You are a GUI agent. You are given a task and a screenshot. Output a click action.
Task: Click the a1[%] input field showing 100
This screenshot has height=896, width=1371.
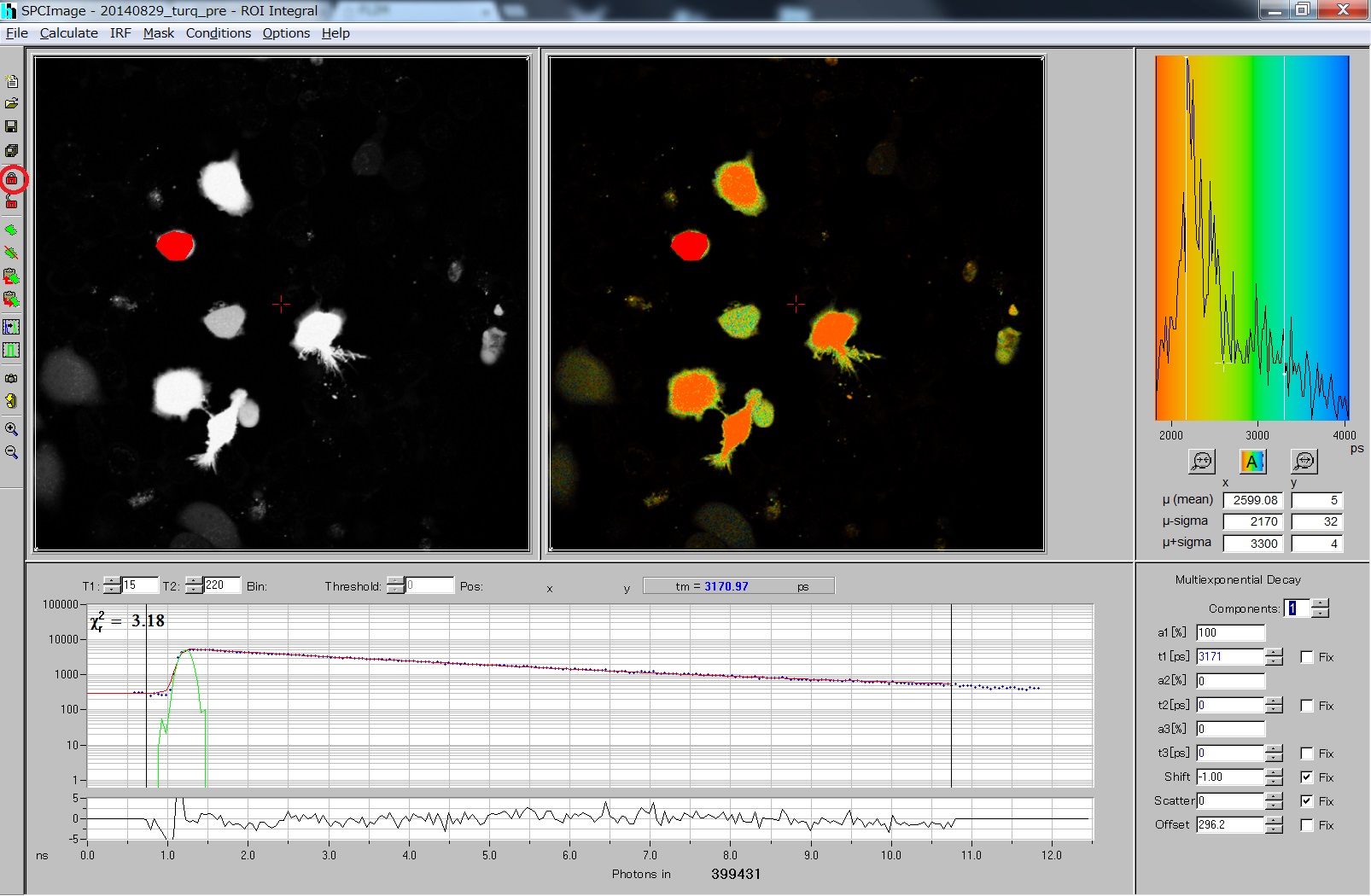tap(1230, 633)
